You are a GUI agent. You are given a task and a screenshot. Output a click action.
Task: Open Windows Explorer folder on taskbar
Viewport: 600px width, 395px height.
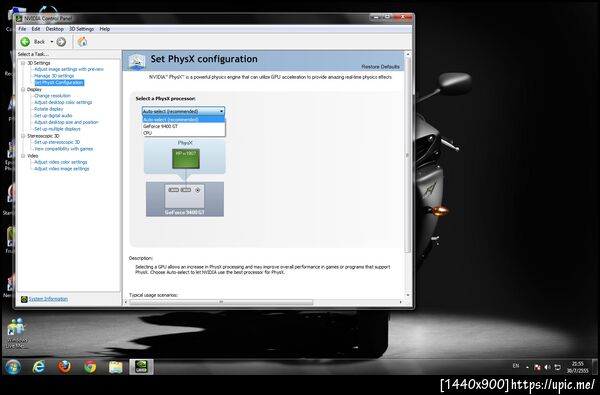coord(116,367)
